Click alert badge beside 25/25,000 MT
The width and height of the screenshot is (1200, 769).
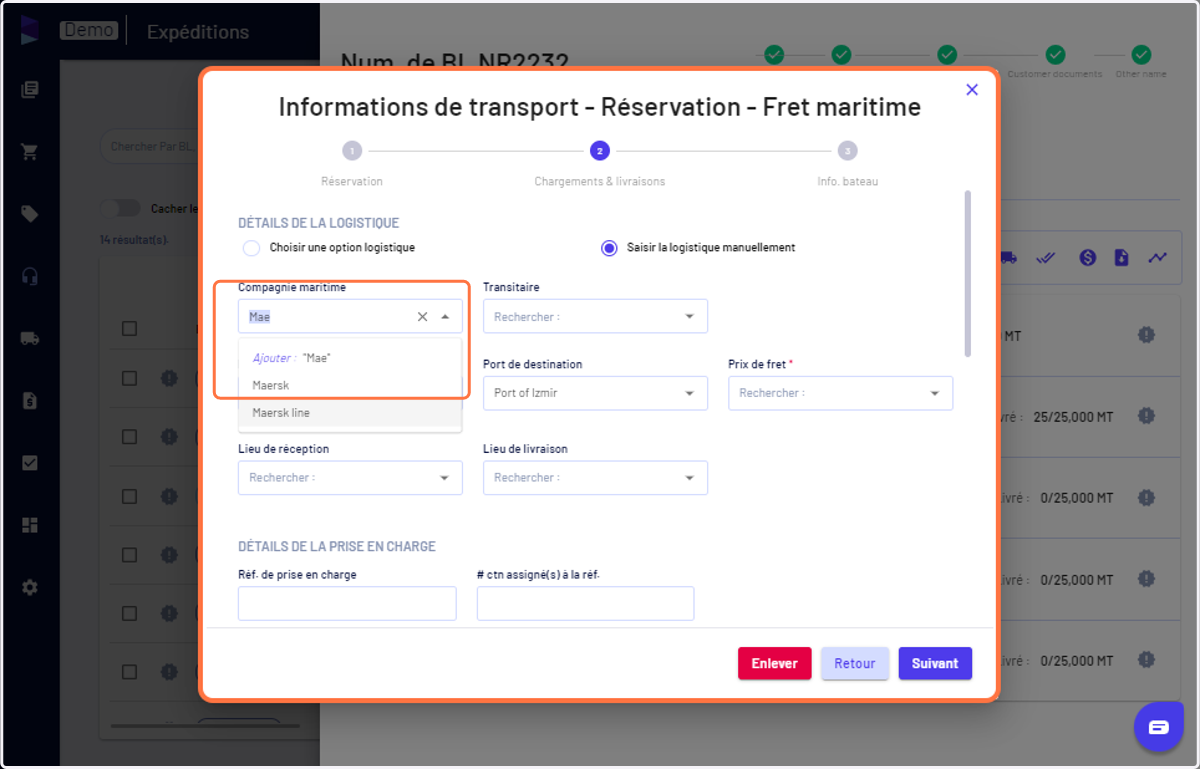tap(1146, 416)
